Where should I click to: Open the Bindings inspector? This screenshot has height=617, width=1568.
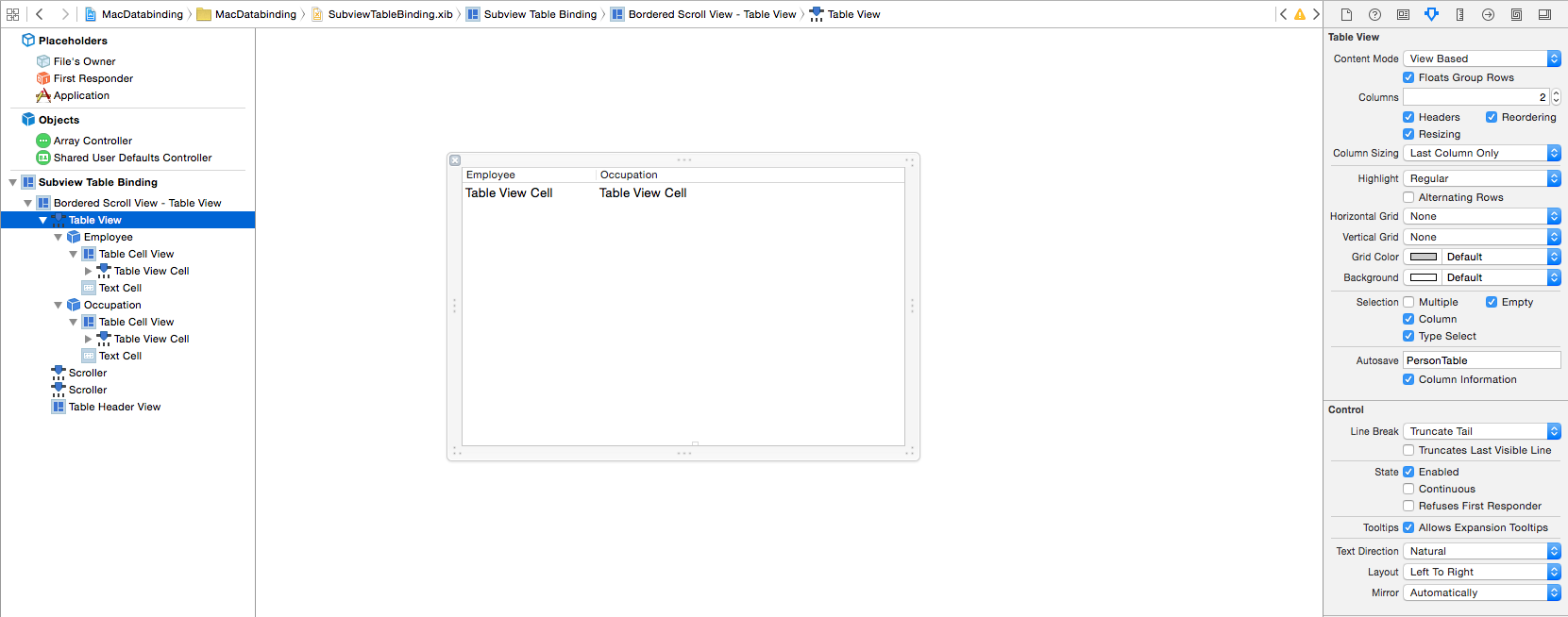click(1516, 14)
